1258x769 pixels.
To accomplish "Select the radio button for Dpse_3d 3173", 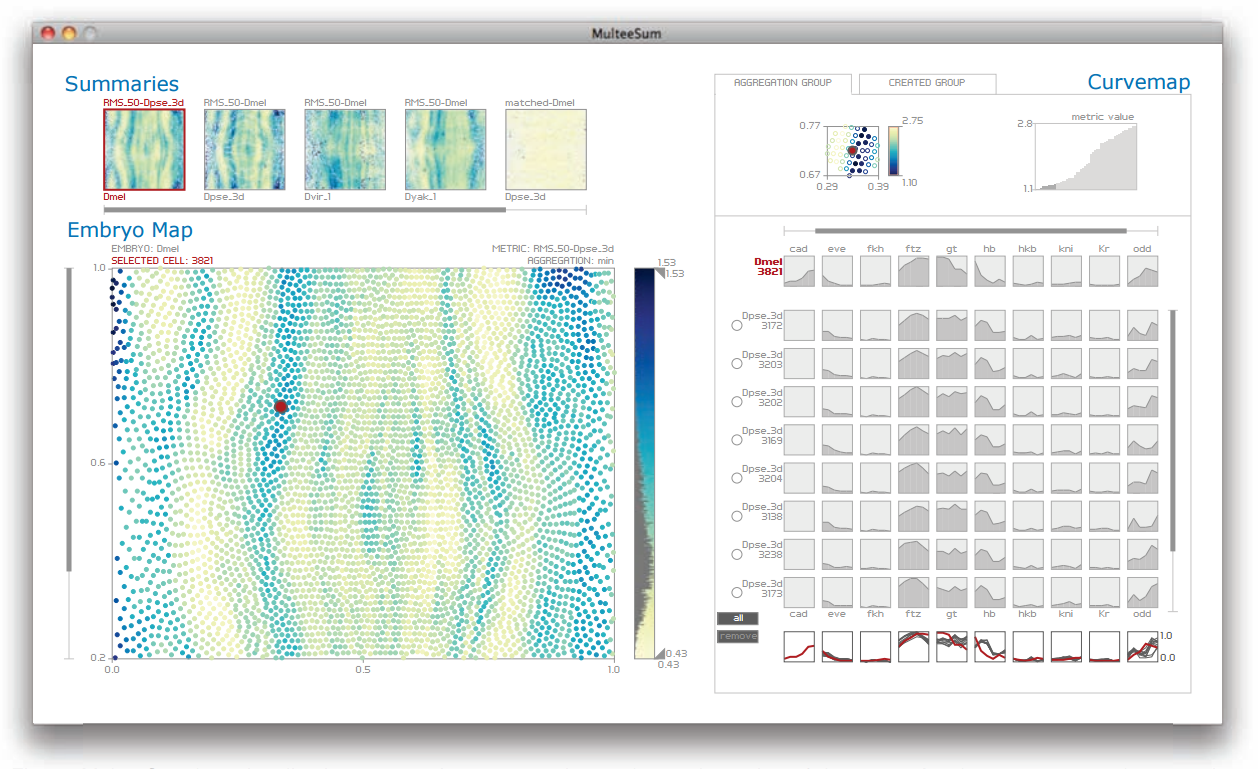I will 737,591.
